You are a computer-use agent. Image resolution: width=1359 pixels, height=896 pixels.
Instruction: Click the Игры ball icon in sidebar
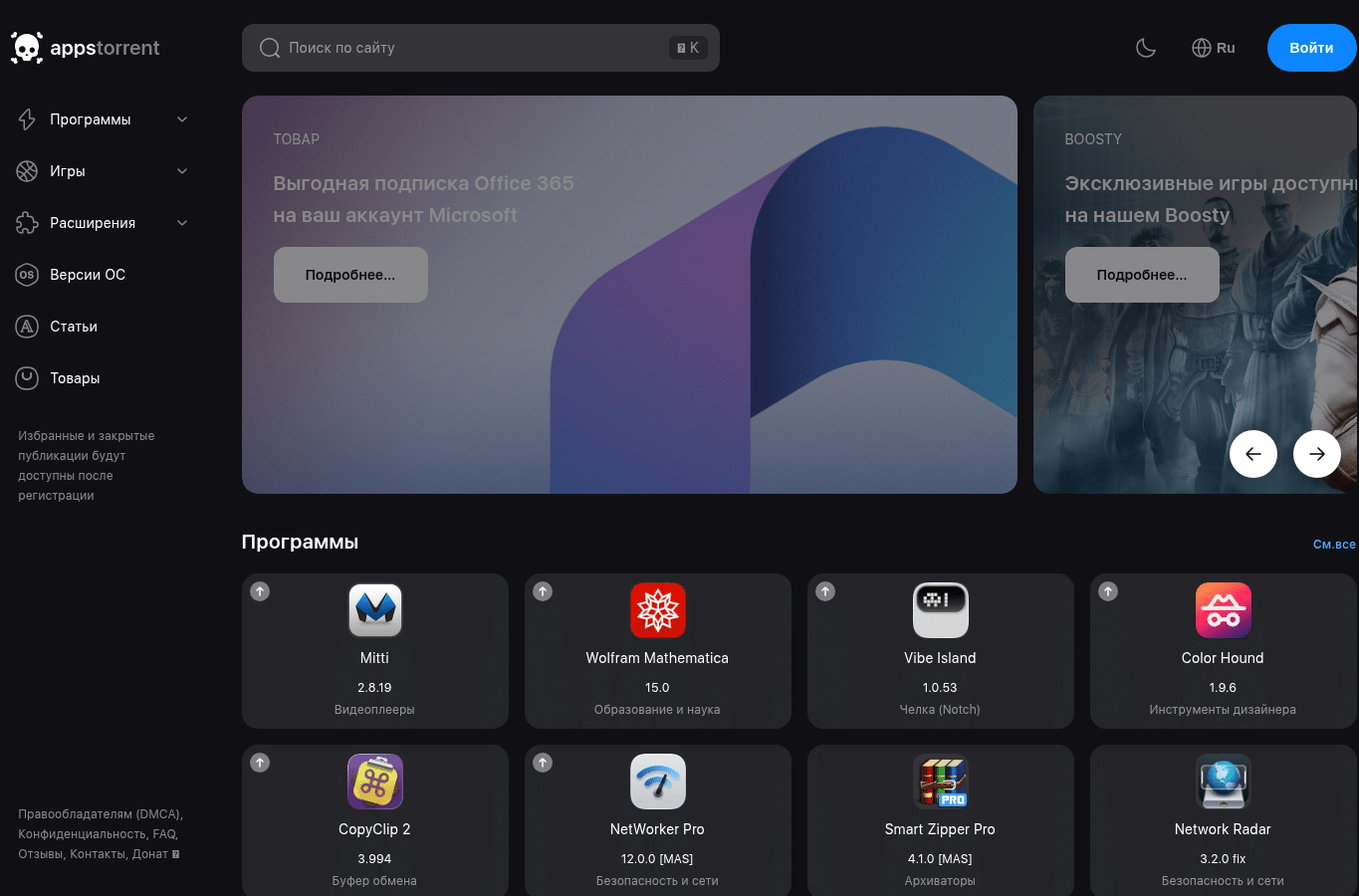tap(27, 171)
